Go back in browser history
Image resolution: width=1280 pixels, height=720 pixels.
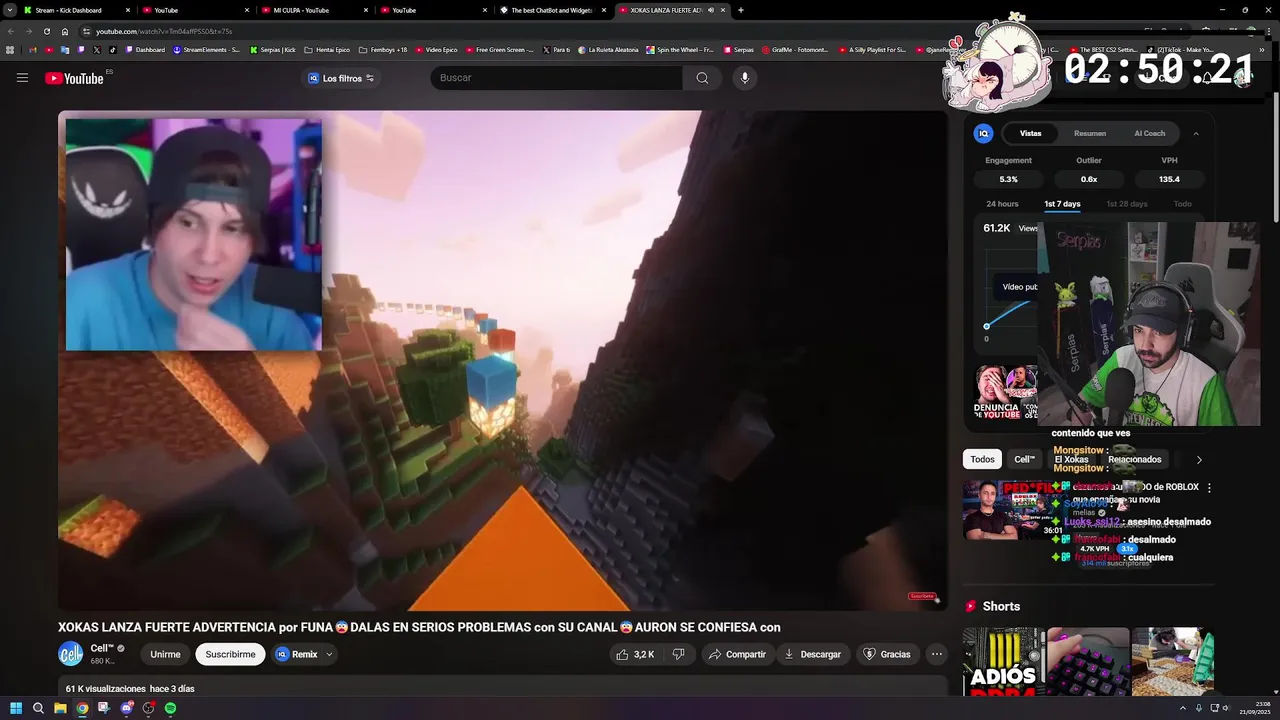[11, 31]
